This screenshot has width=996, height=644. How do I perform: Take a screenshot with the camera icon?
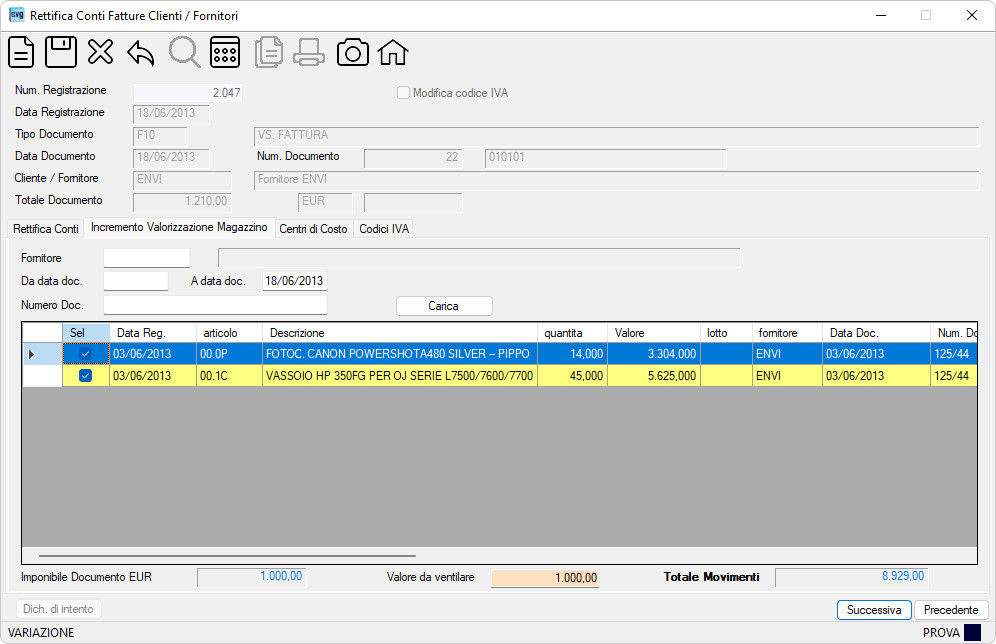coord(353,52)
